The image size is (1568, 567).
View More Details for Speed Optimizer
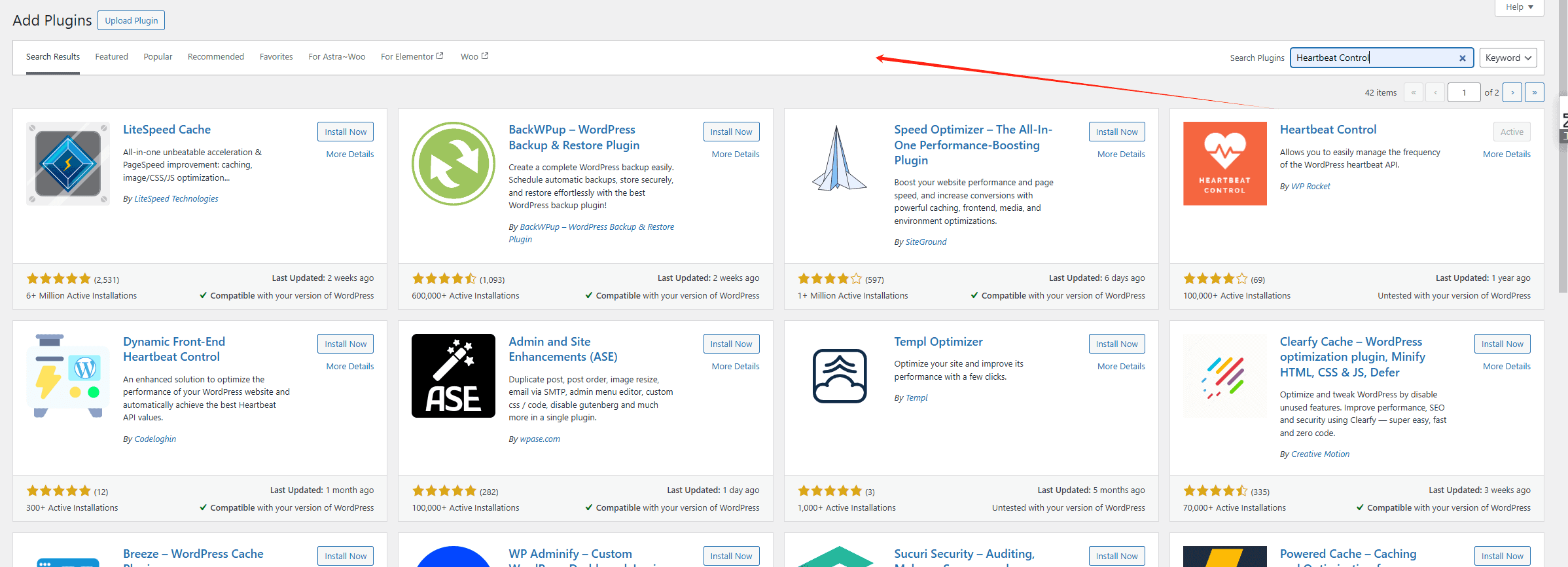click(1121, 155)
